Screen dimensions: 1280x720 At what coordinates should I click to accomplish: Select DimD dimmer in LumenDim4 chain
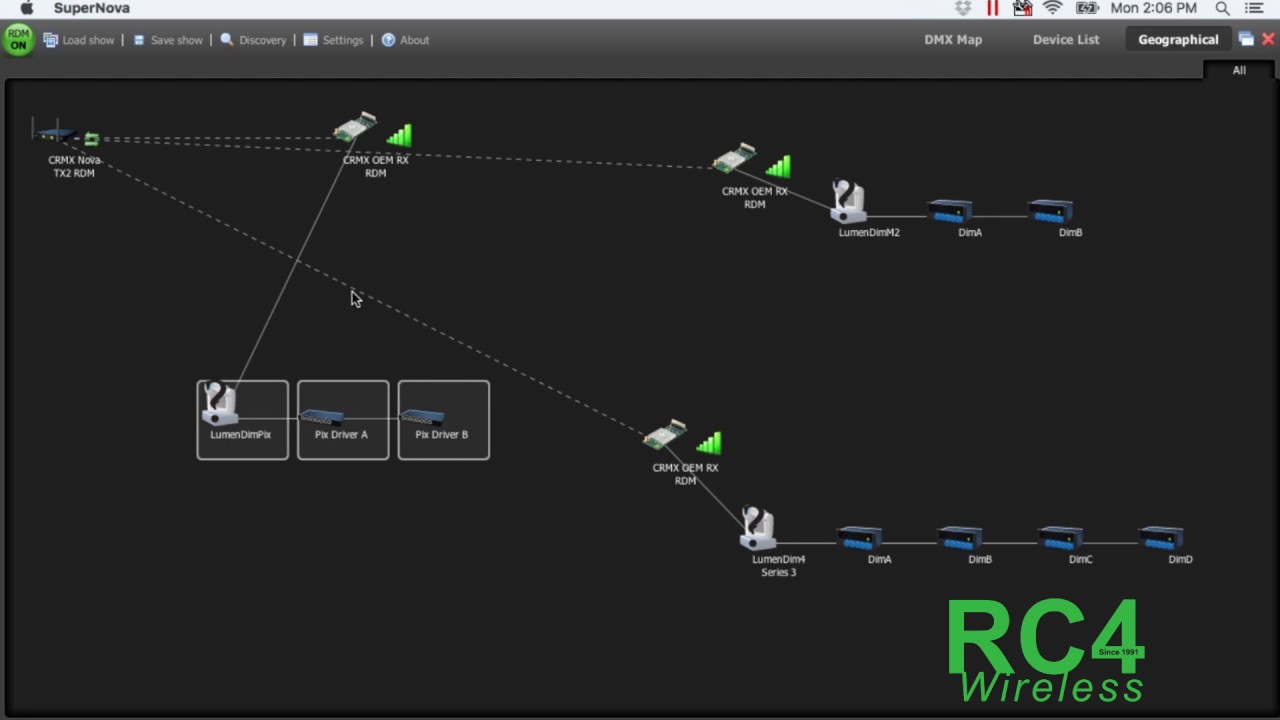point(1161,538)
